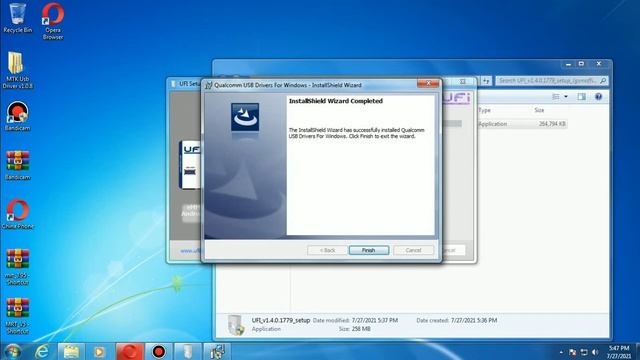Select the mrt 3.95 Shortcut archive icon
This screenshot has height=360, width=640.
pos(17,267)
